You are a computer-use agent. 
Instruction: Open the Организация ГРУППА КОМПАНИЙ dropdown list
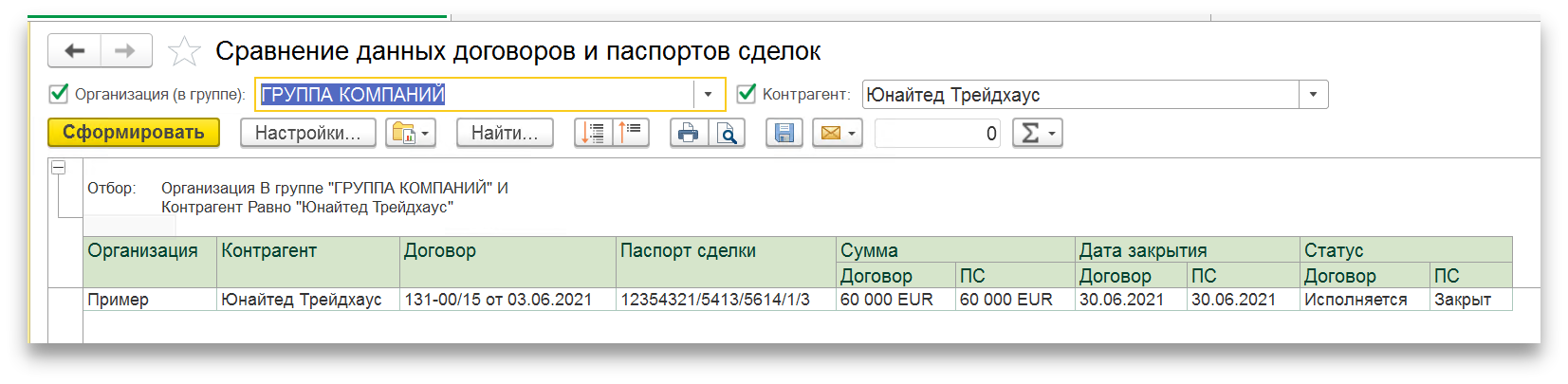tap(708, 95)
